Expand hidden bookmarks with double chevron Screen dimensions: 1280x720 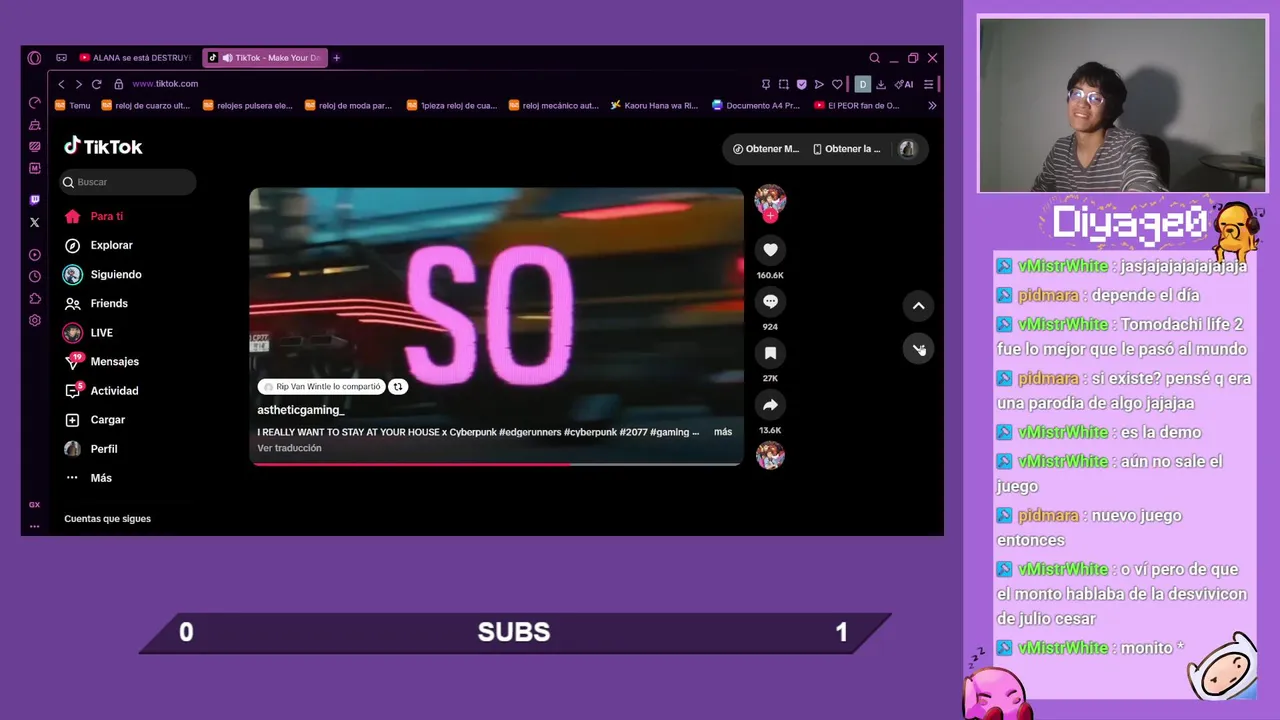point(932,105)
